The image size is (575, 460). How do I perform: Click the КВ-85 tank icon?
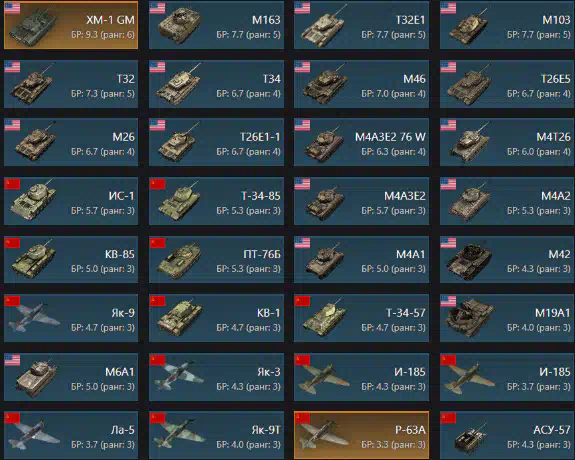34,259
